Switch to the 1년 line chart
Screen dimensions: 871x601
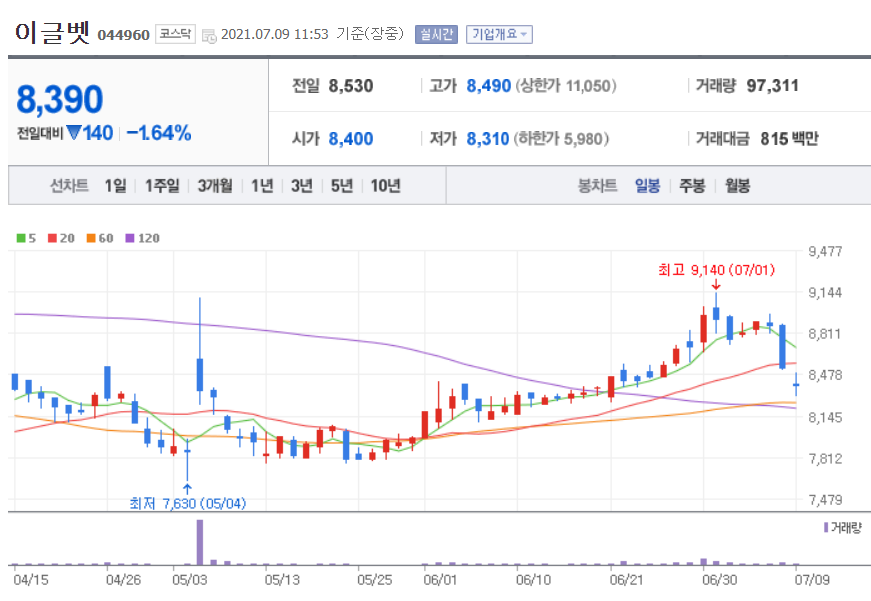(262, 186)
